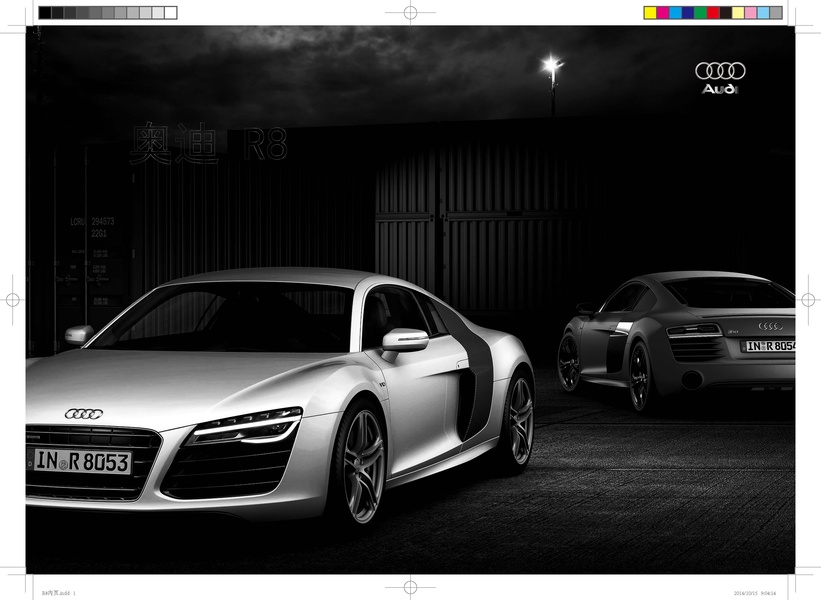The image size is (821, 600).
Task: Click the right edge registration crosshair mark
Action: tap(808, 300)
